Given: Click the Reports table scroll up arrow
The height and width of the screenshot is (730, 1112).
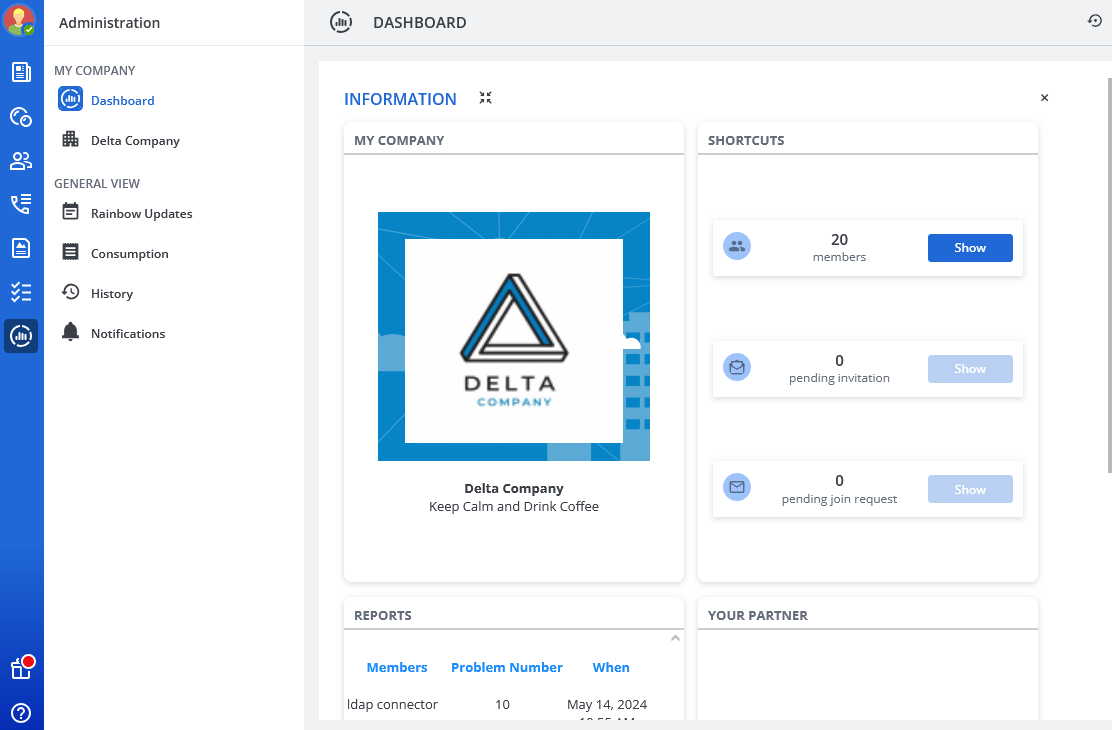Looking at the screenshot, I should [675, 638].
